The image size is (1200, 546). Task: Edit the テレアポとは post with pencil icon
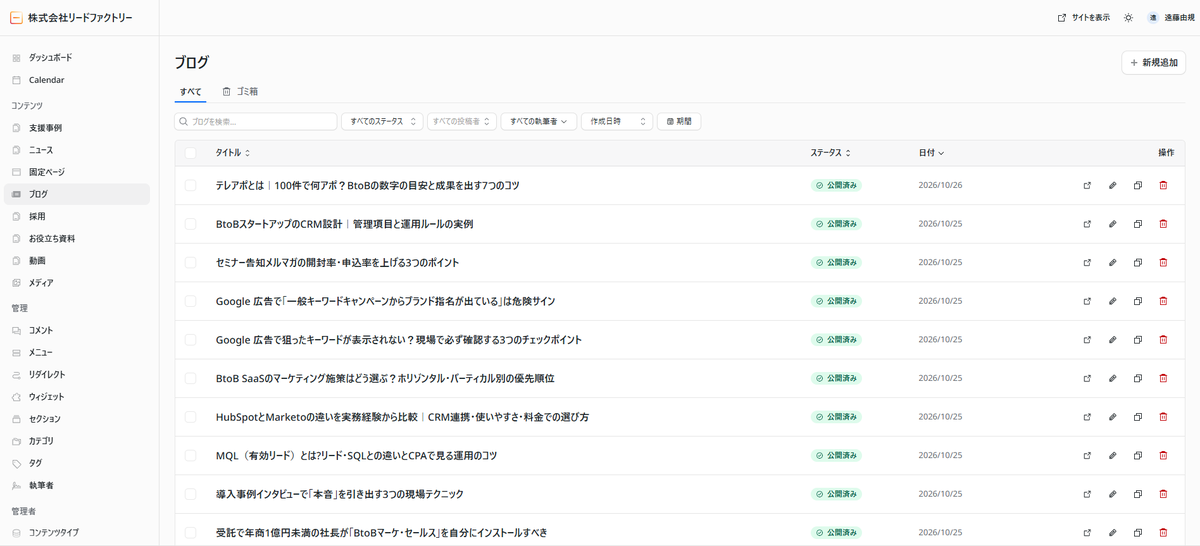click(1112, 185)
